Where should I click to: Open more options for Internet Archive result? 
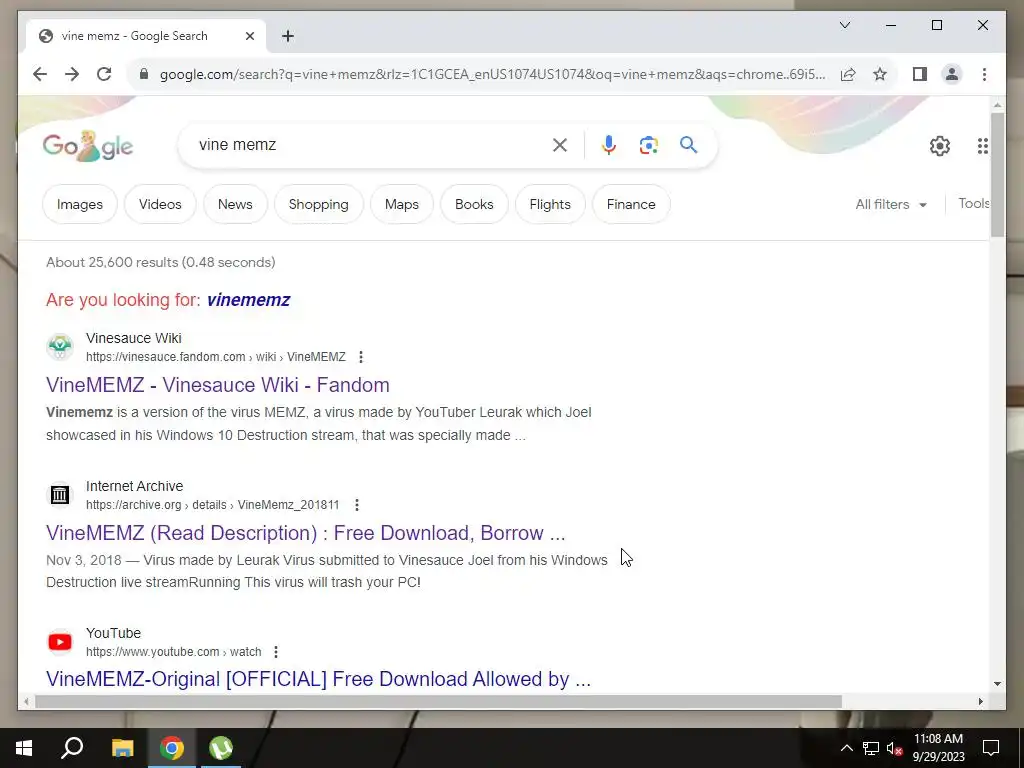click(x=357, y=505)
